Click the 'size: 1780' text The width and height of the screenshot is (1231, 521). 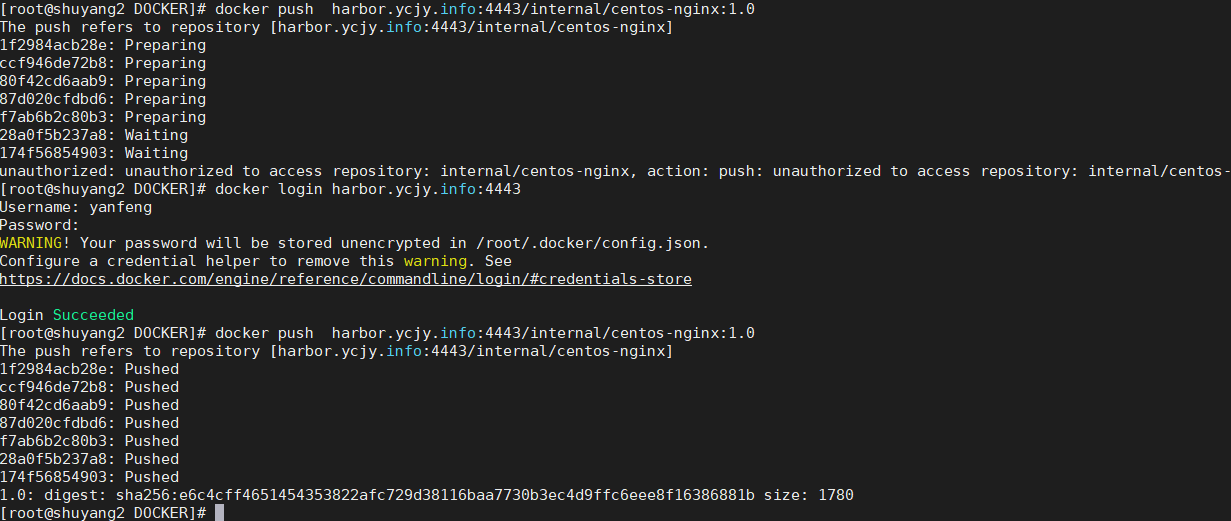[x=809, y=495]
